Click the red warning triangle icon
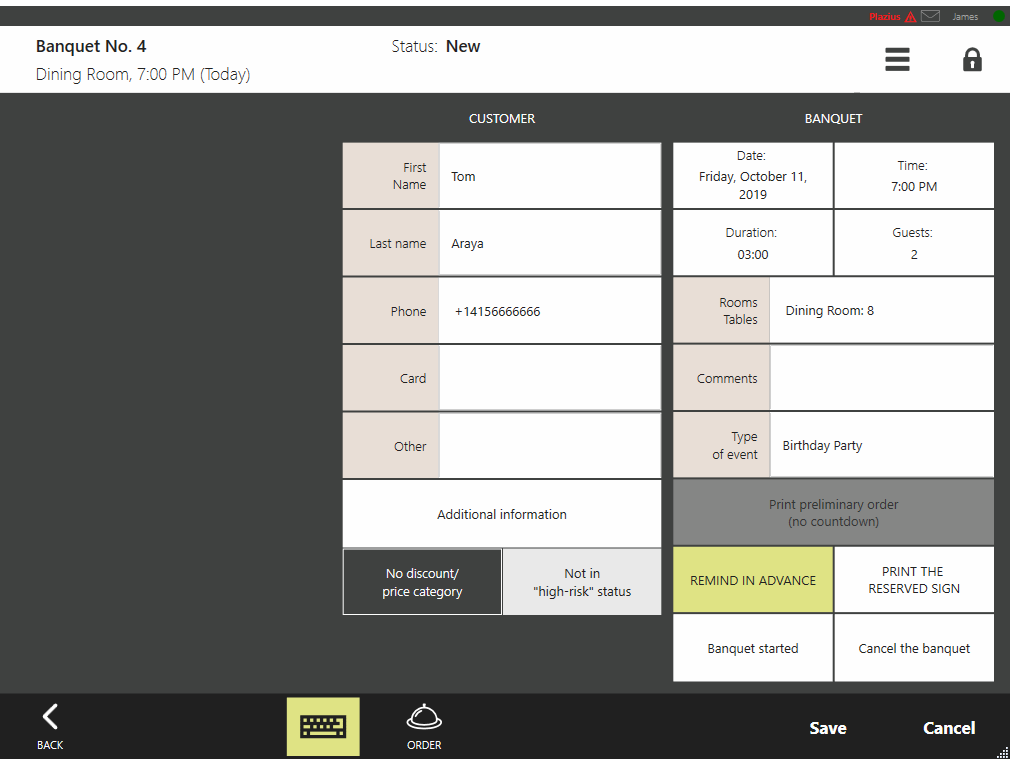This screenshot has width=1010, height=759. coord(910,17)
